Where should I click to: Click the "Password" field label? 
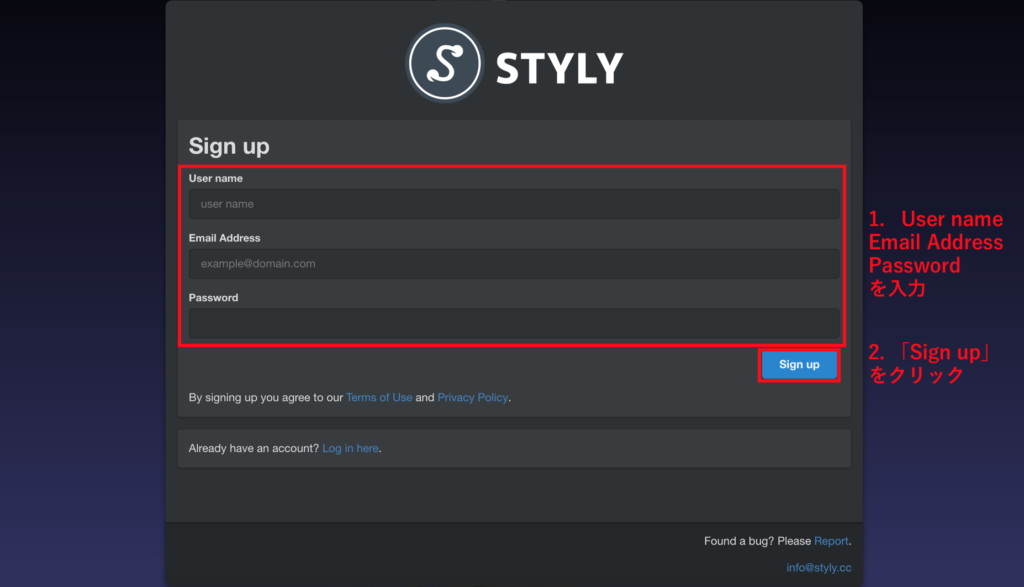pos(213,297)
